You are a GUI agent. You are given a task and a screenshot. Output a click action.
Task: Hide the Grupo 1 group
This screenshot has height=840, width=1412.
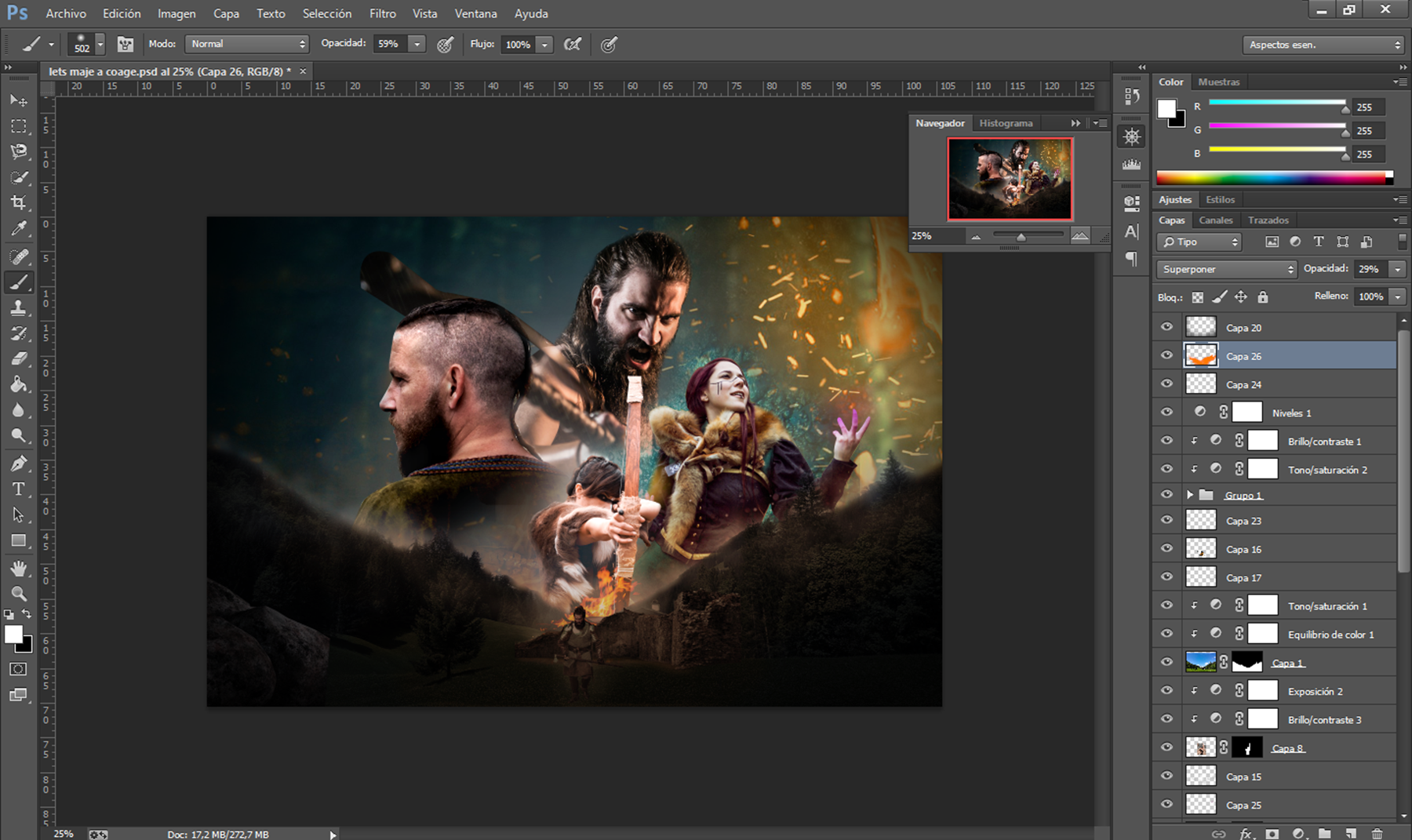point(1166,494)
